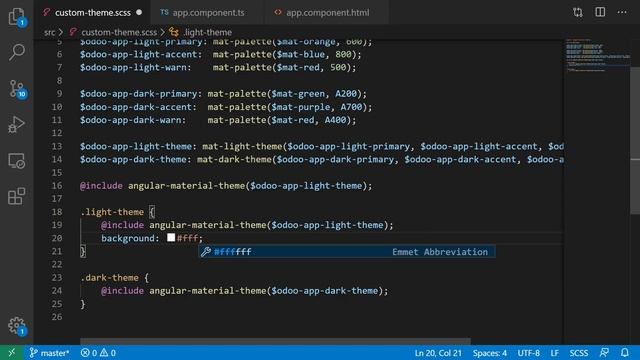Open the Extensions view

[17, 196]
